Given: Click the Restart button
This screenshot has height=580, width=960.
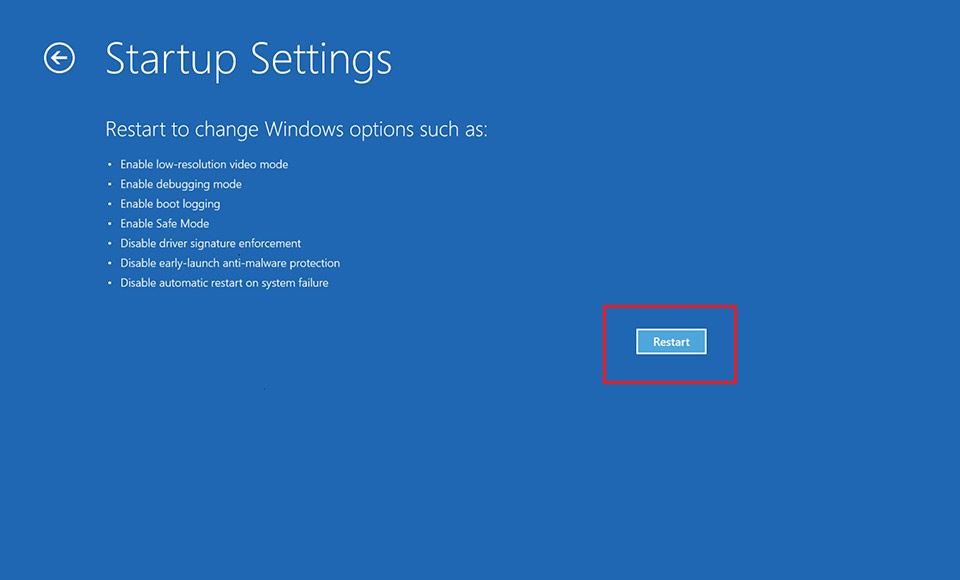Looking at the screenshot, I should coord(671,342).
